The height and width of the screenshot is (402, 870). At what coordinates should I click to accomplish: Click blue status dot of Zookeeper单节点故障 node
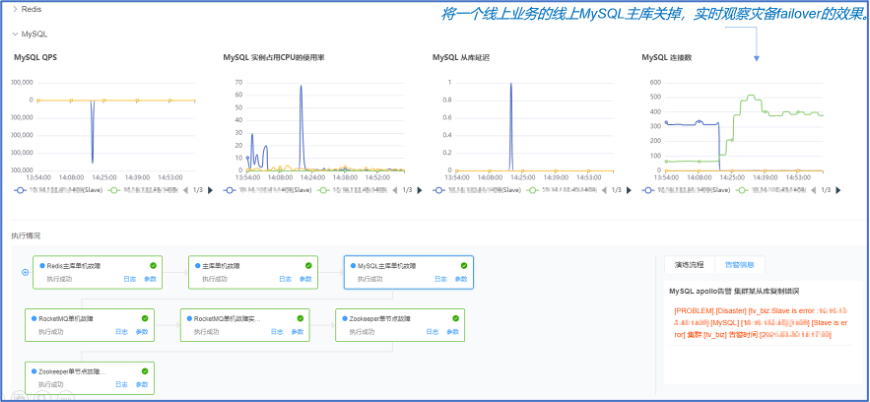pos(344,319)
